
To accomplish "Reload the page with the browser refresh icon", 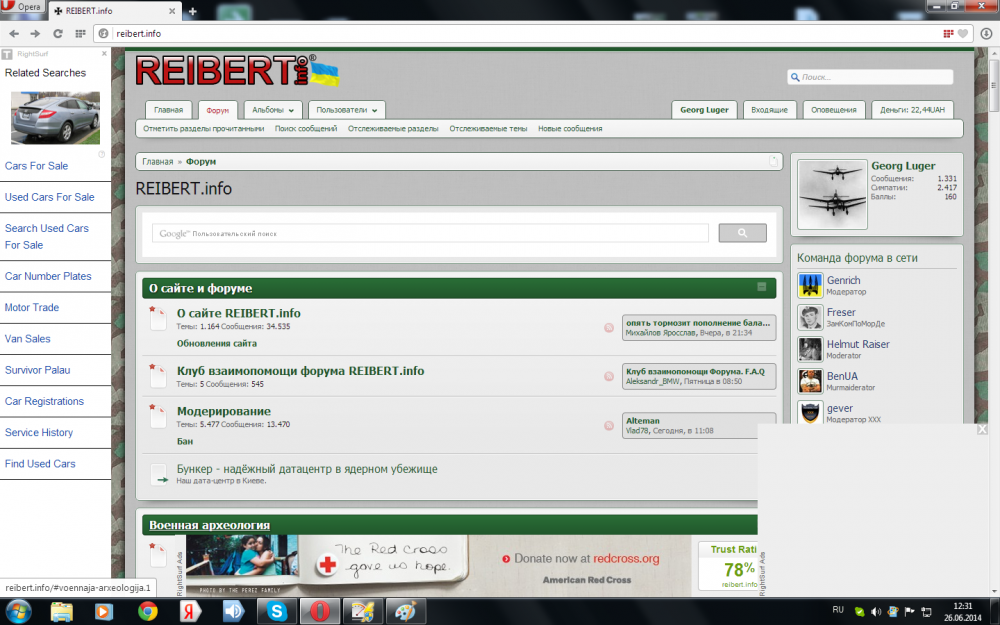I will point(57,33).
